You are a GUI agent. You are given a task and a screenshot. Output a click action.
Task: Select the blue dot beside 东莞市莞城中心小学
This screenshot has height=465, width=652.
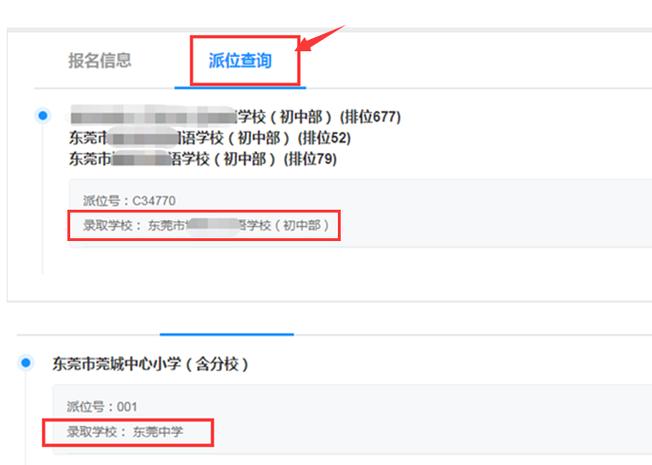pyautogui.click(x=26, y=363)
